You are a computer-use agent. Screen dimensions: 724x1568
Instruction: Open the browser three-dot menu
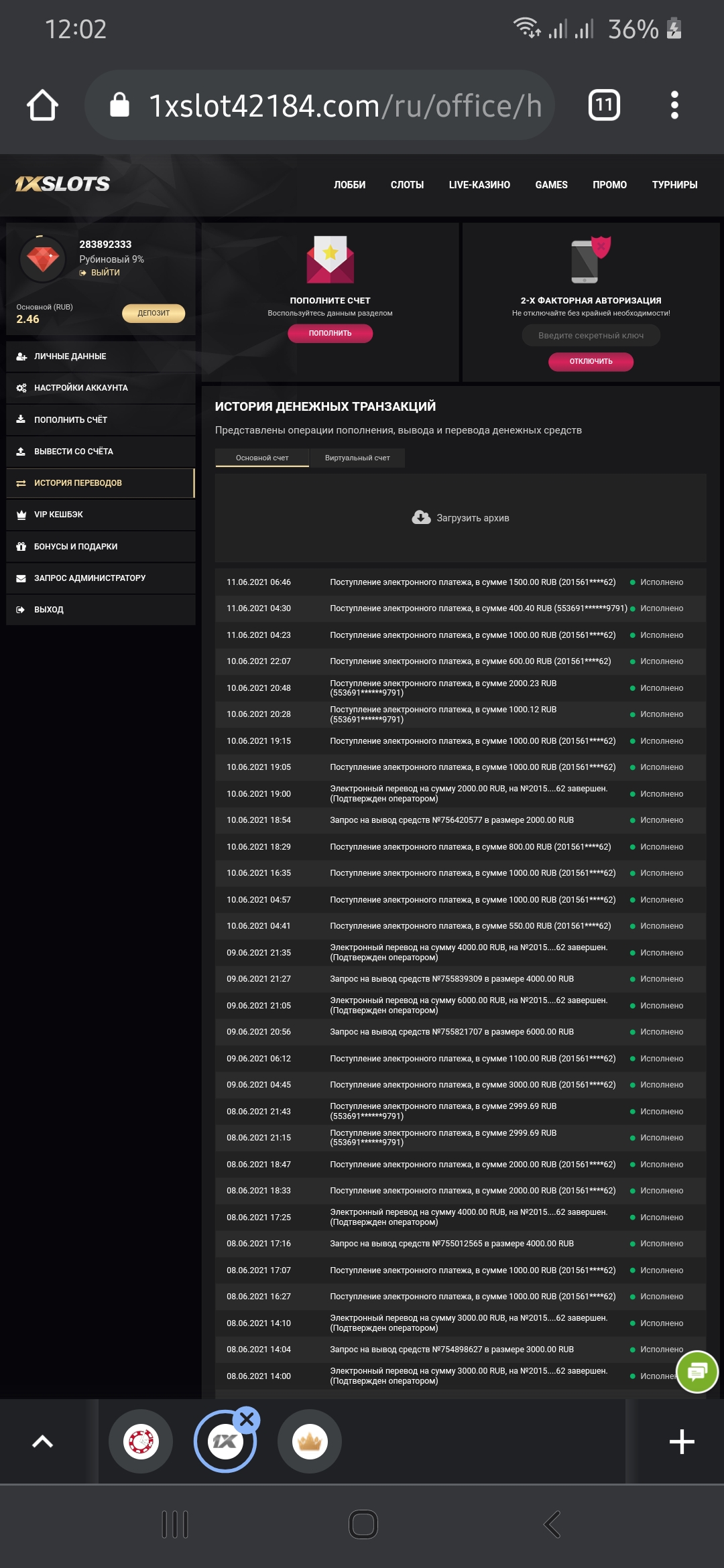[x=674, y=105]
